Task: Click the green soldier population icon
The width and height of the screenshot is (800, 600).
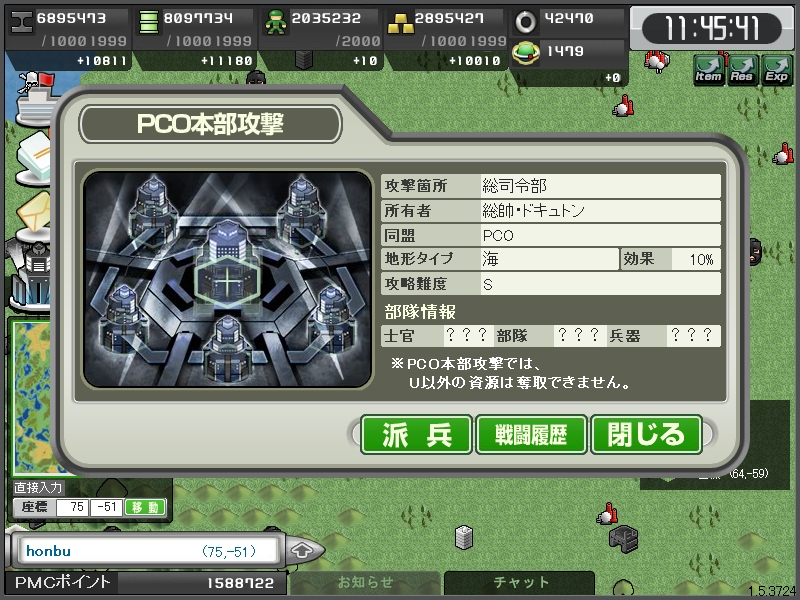Action: (276, 23)
